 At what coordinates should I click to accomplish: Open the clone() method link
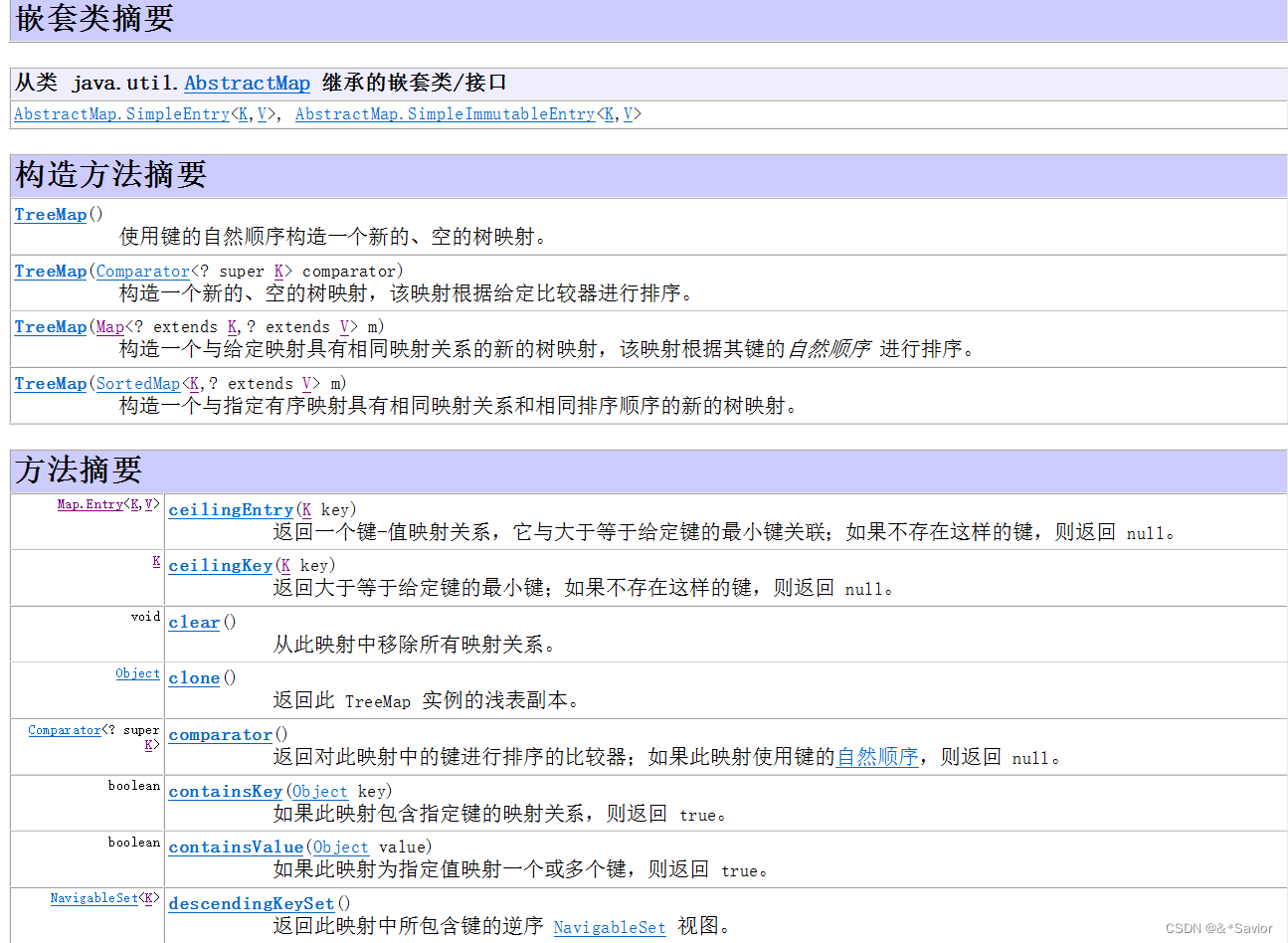pos(194,677)
